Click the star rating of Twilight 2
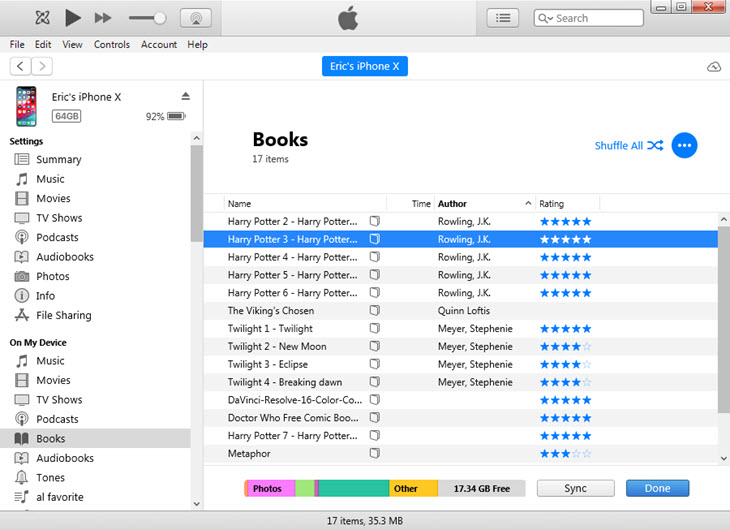 click(565, 347)
